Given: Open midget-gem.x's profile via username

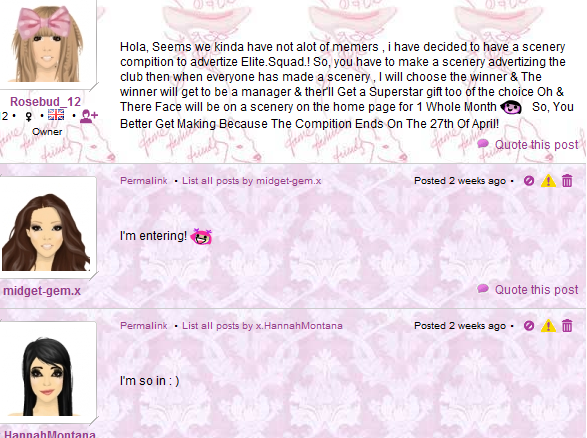Looking at the screenshot, I should coord(42,291).
